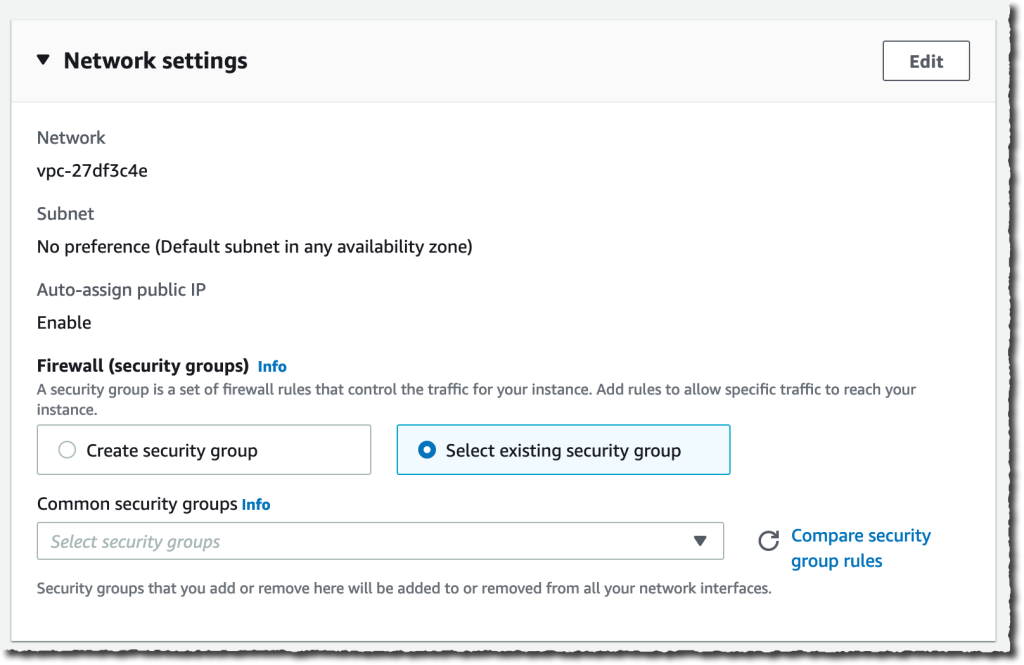
Task: Select the Create security group radio button
Action: point(66,450)
